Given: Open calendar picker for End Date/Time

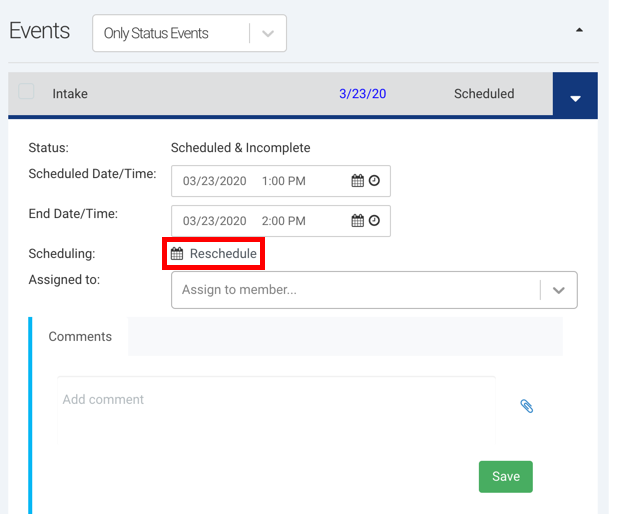Looking at the screenshot, I should pos(357,221).
